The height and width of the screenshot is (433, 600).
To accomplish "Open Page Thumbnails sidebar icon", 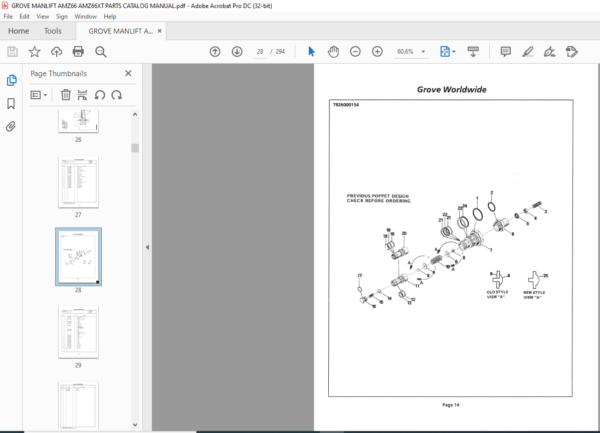I will 11,80.
